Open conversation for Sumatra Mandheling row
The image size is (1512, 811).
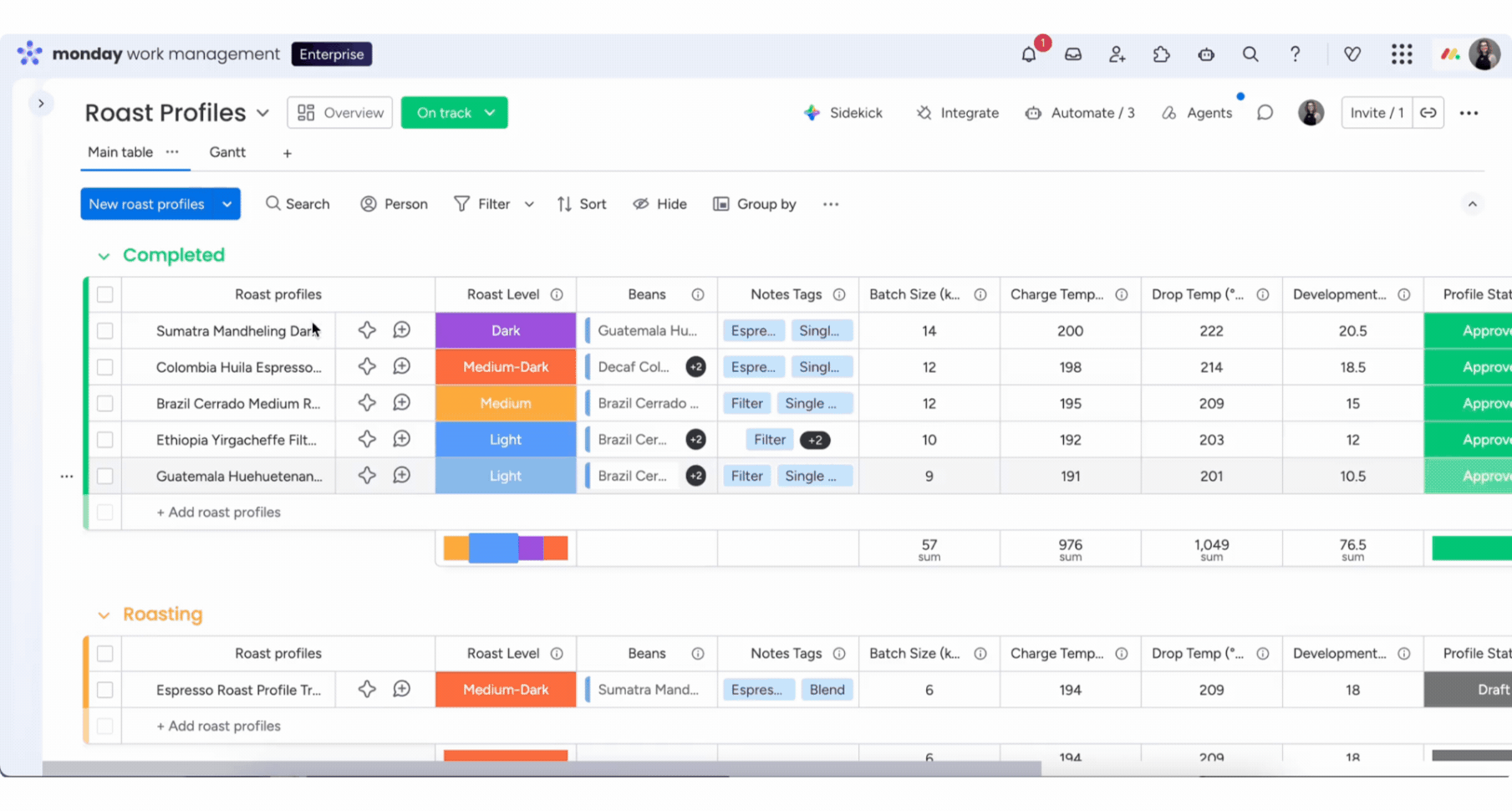[x=402, y=330]
